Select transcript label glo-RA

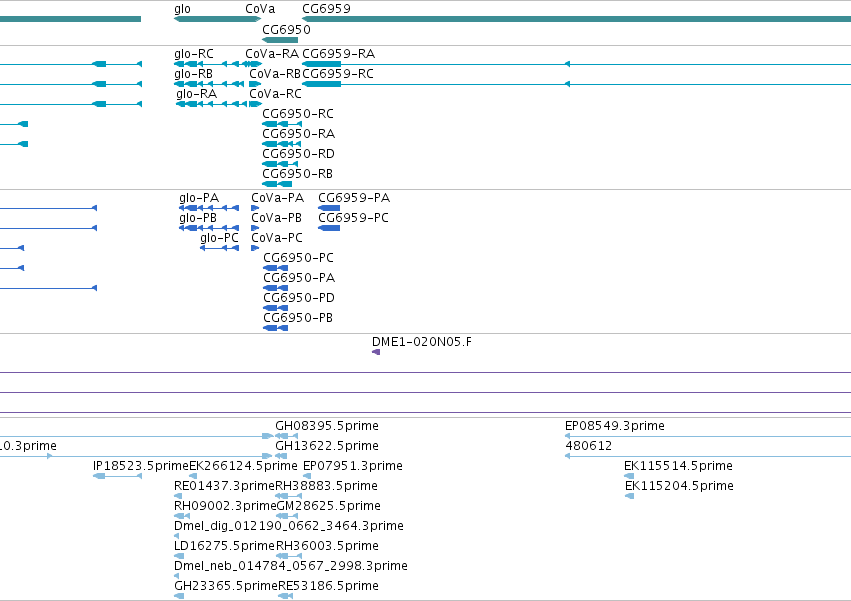(196, 94)
